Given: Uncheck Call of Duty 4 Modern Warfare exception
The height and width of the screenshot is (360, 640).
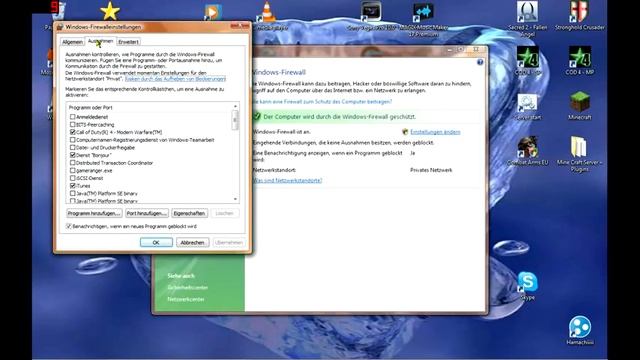Looking at the screenshot, I should click(73, 132).
